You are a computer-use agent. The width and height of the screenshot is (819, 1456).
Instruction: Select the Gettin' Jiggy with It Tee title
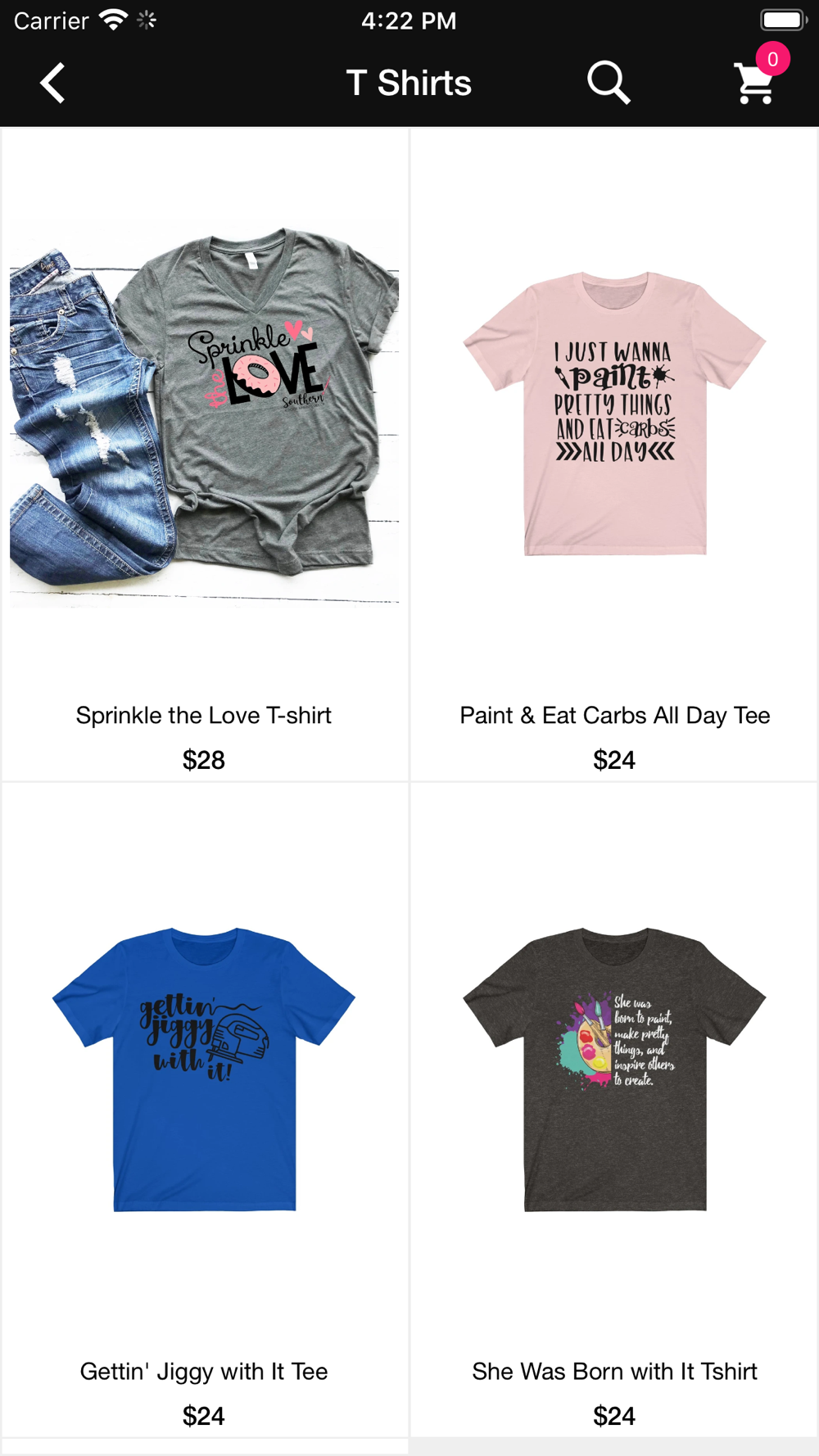(204, 1371)
